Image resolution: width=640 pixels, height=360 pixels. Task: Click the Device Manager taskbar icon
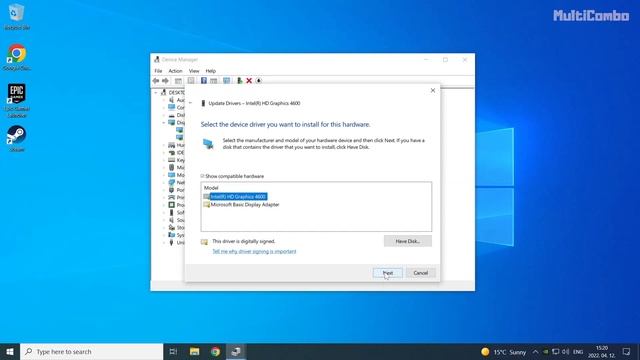tap(236, 352)
